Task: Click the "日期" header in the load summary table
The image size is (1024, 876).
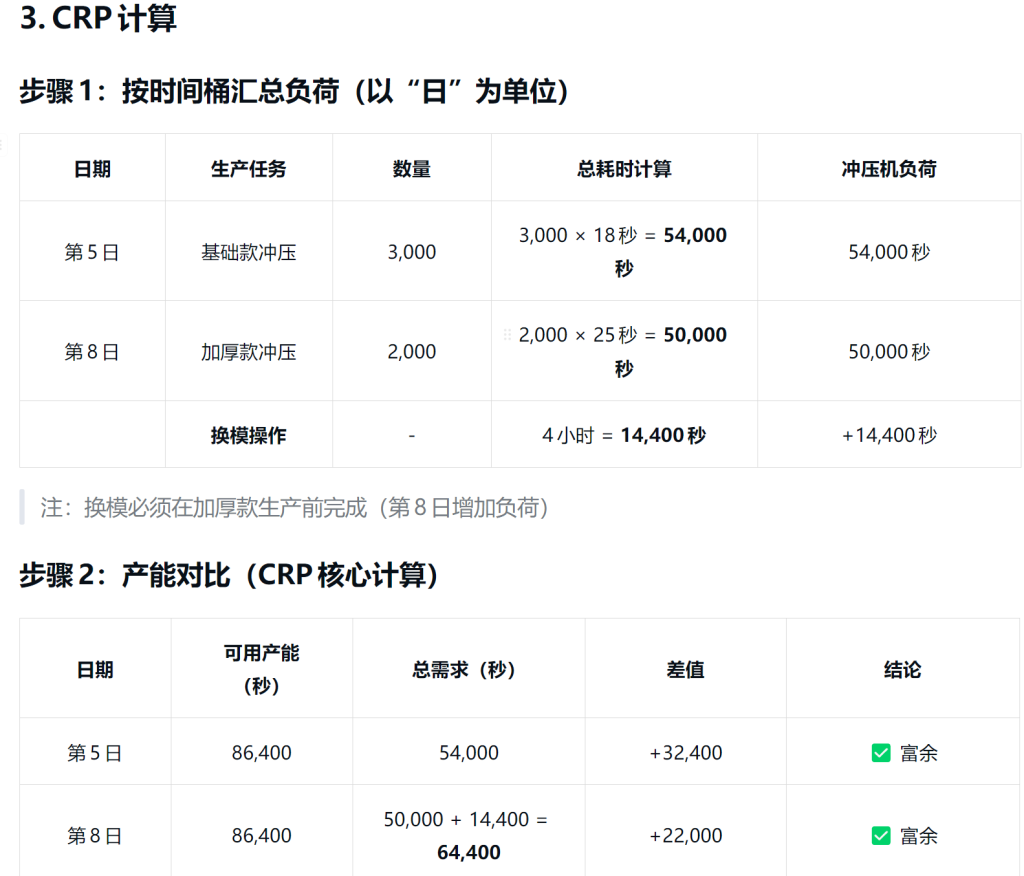Action: point(92,169)
